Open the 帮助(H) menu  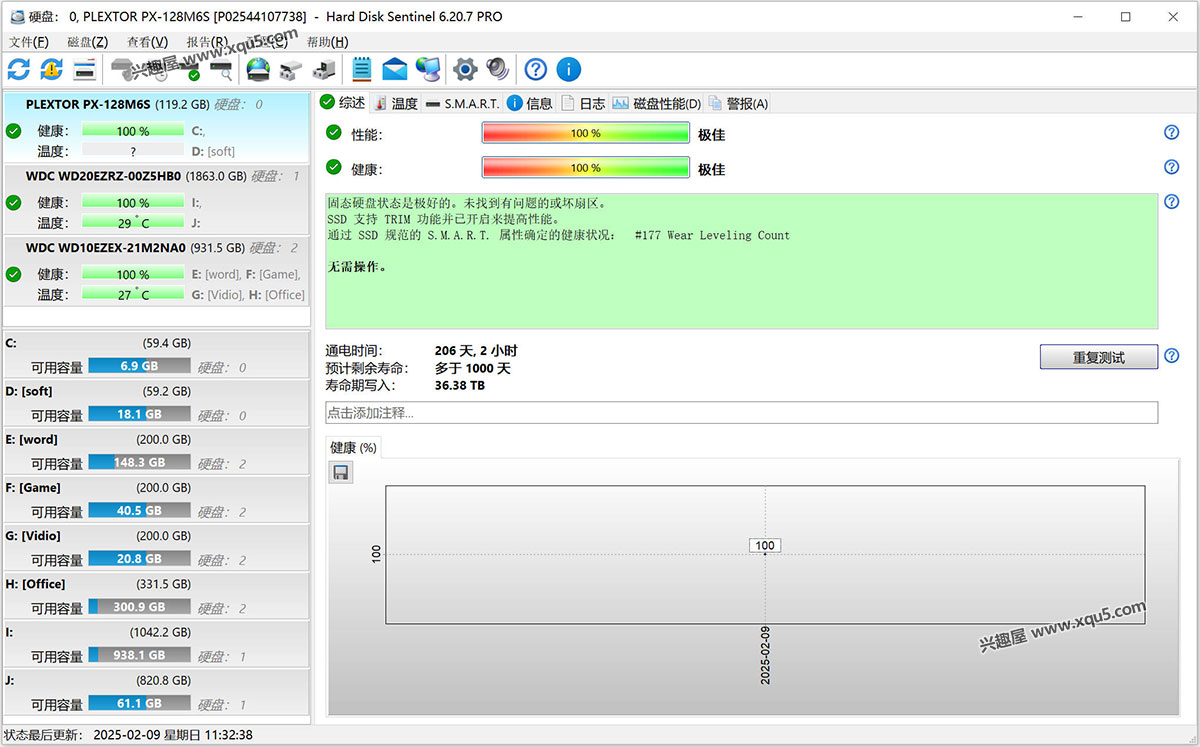coord(327,42)
